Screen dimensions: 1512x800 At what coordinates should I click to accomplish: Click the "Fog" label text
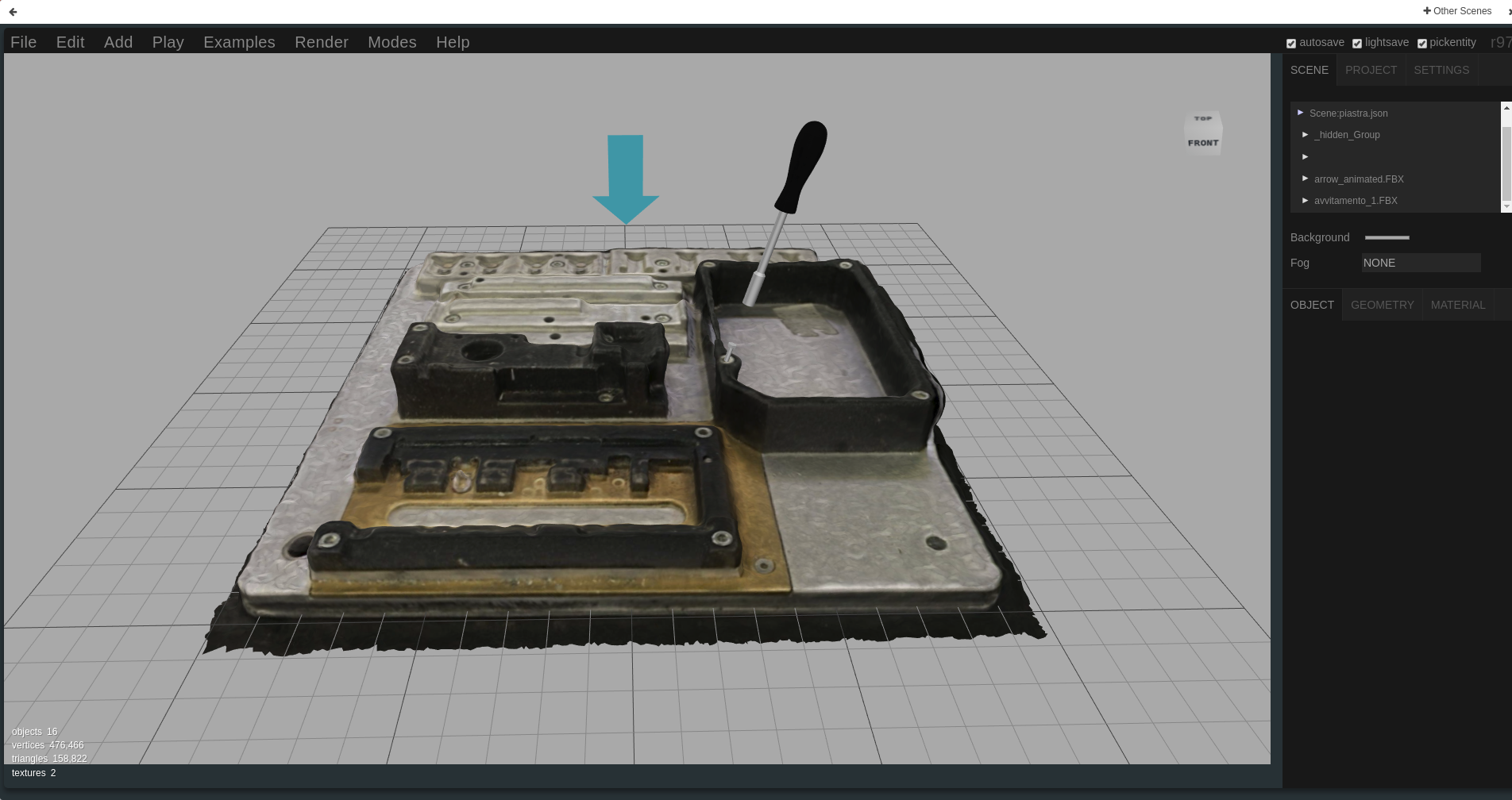pyautogui.click(x=1300, y=263)
